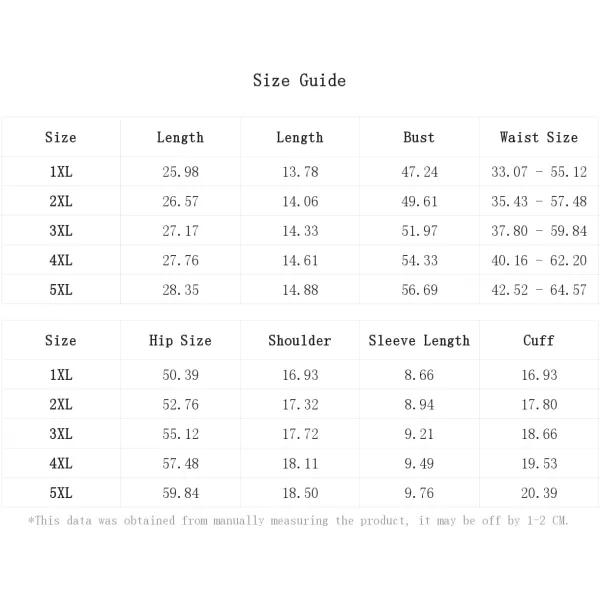Screen dimensions: 600x600
Task: Click the 5XL label in bottom table
Action: [x=61, y=493]
